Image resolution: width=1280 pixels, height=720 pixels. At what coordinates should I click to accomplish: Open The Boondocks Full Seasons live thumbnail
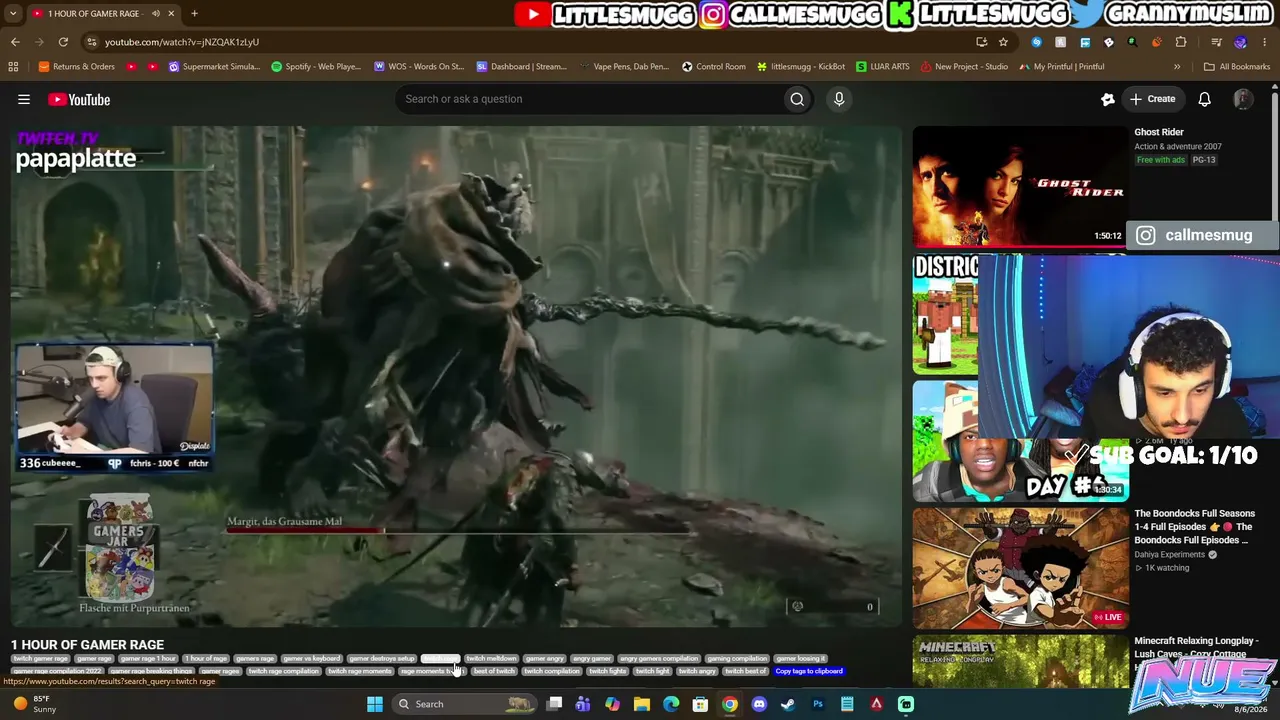(x=1019, y=568)
